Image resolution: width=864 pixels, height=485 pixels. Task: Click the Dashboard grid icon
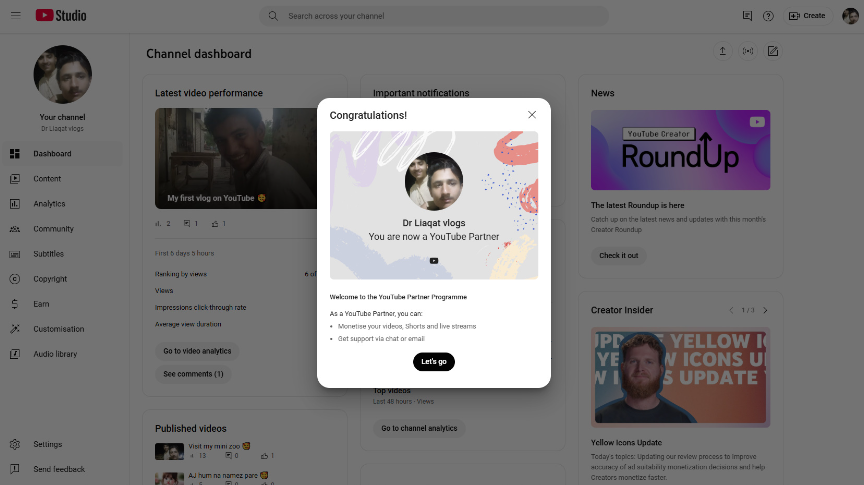click(x=15, y=154)
